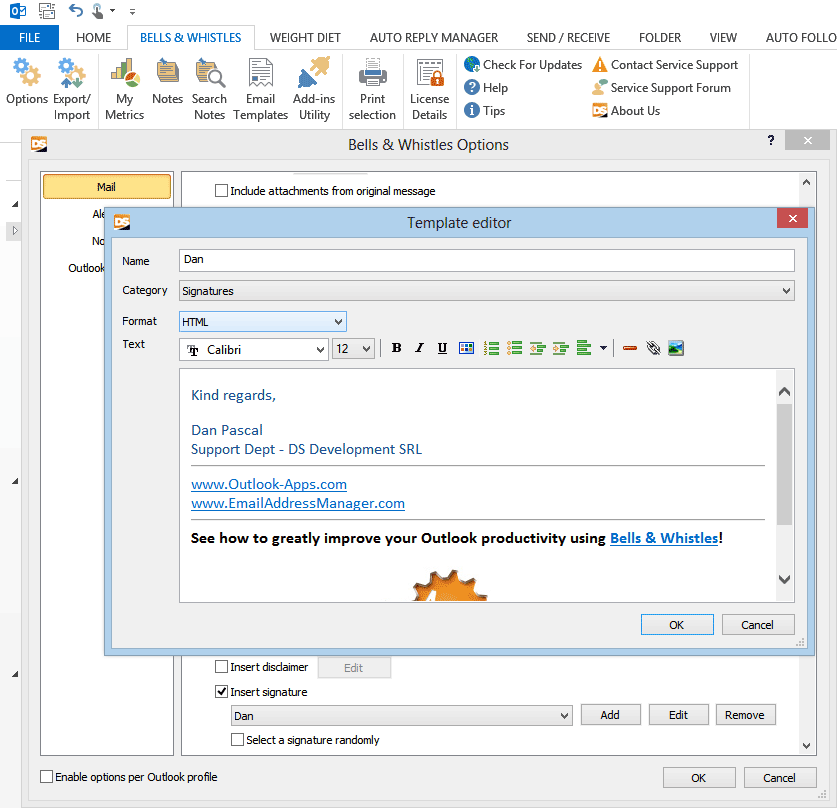This screenshot has width=837, height=808.
Task: Open the signature dropdown showing Dan
Action: coord(401,716)
